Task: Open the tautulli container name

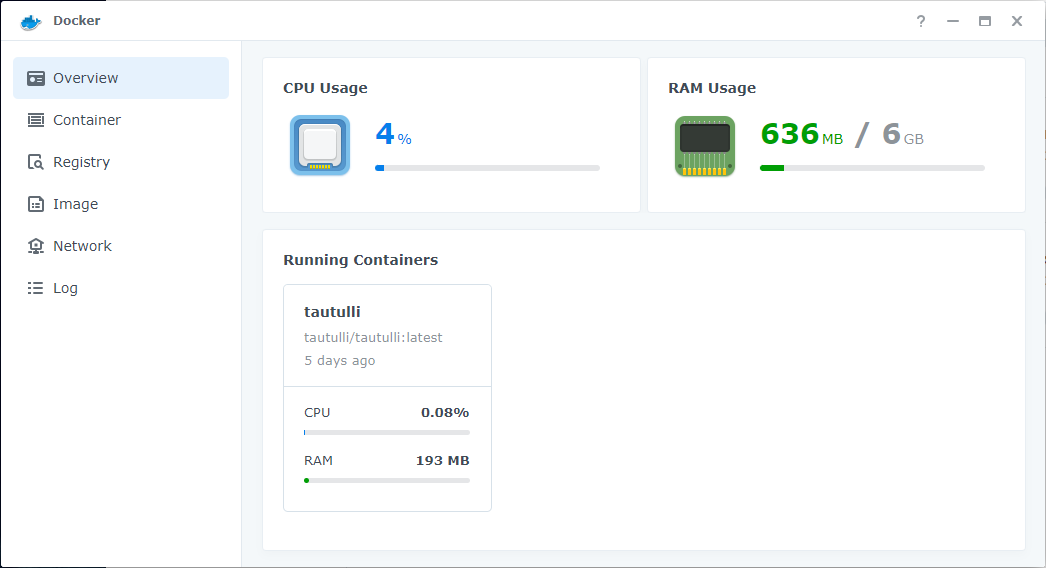Action: point(332,312)
